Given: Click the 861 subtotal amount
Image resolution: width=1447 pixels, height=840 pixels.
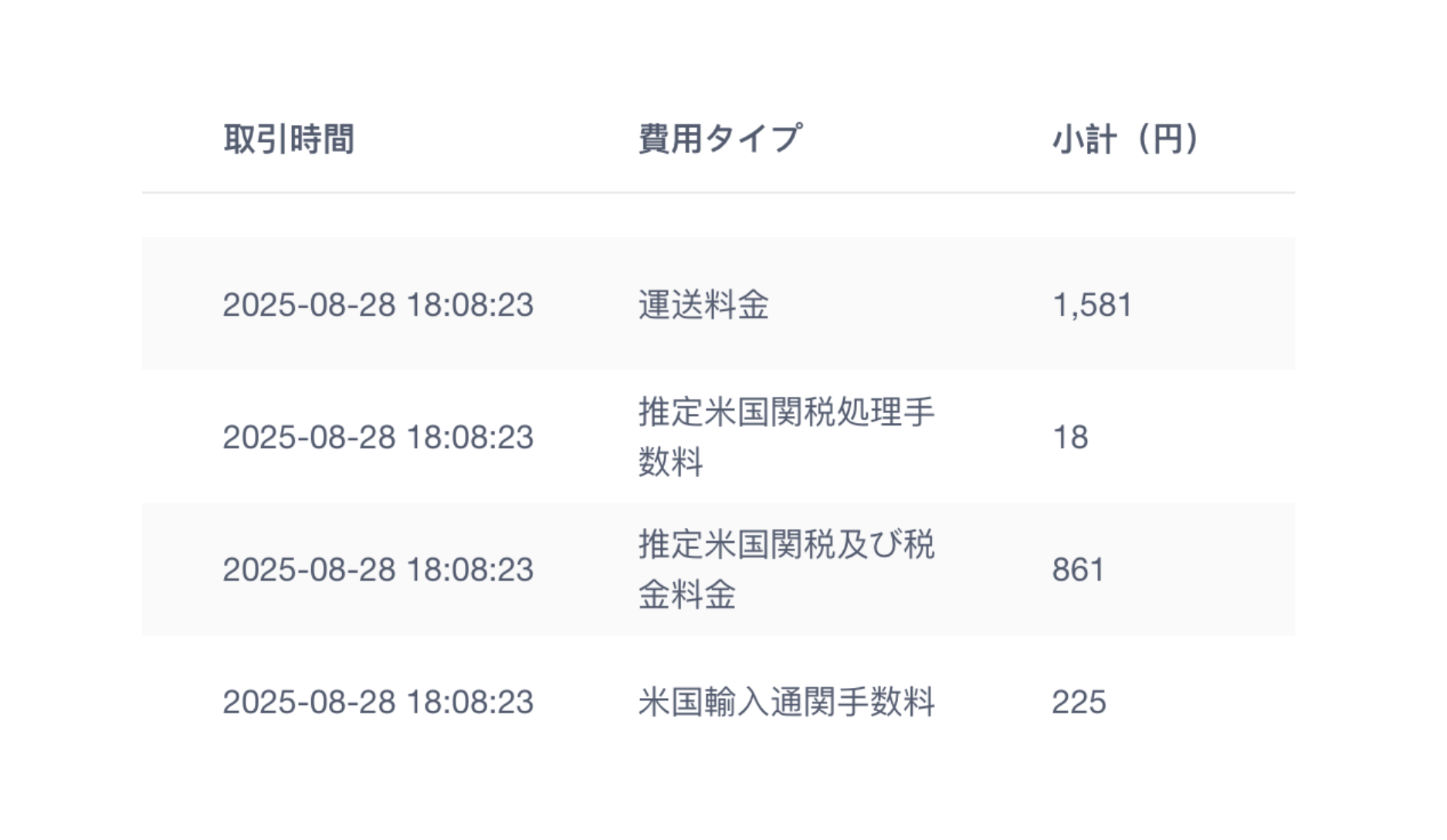Looking at the screenshot, I should tap(1078, 571).
